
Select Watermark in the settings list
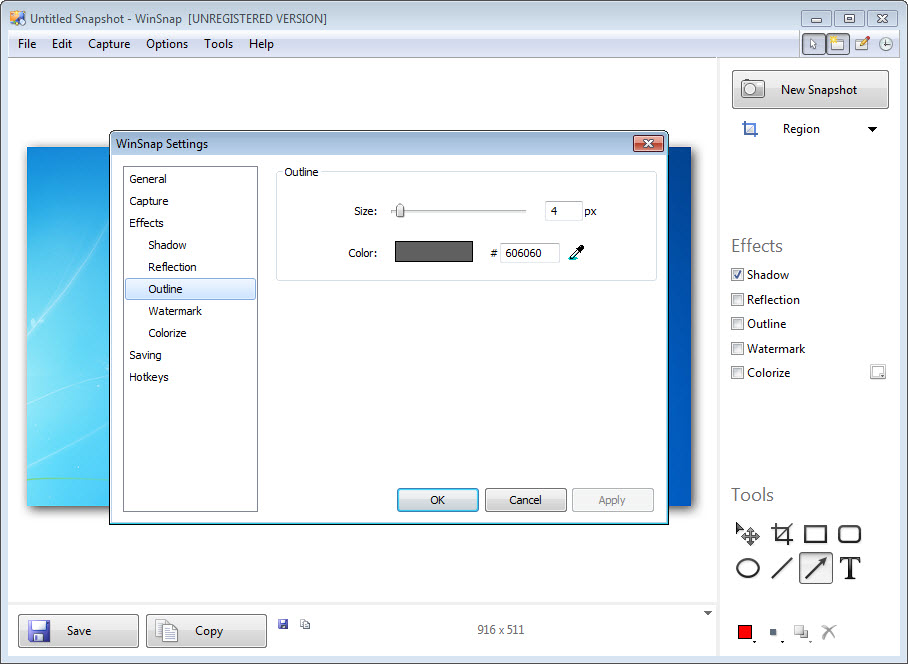(x=175, y=311)
